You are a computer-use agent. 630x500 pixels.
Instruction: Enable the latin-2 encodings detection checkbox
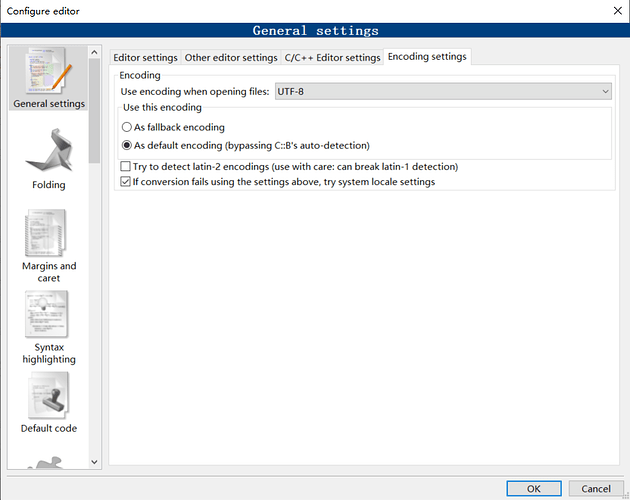[x=125, y=167]
